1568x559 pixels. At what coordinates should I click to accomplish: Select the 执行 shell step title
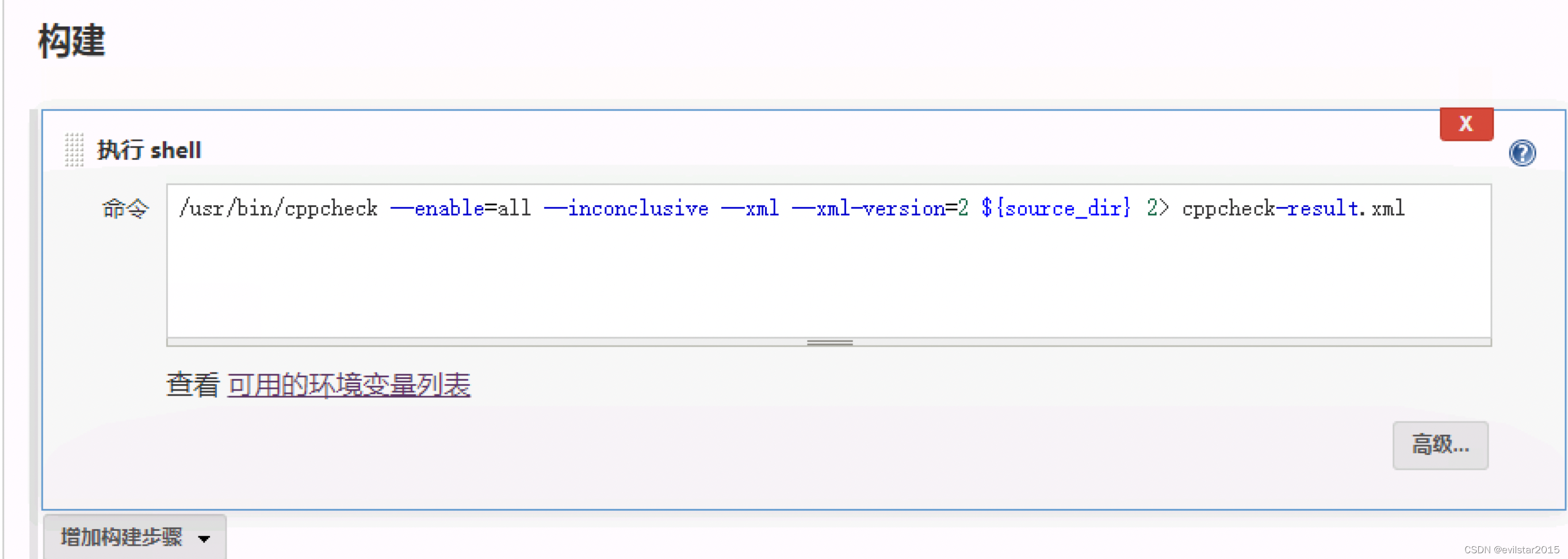coord(149,150)
